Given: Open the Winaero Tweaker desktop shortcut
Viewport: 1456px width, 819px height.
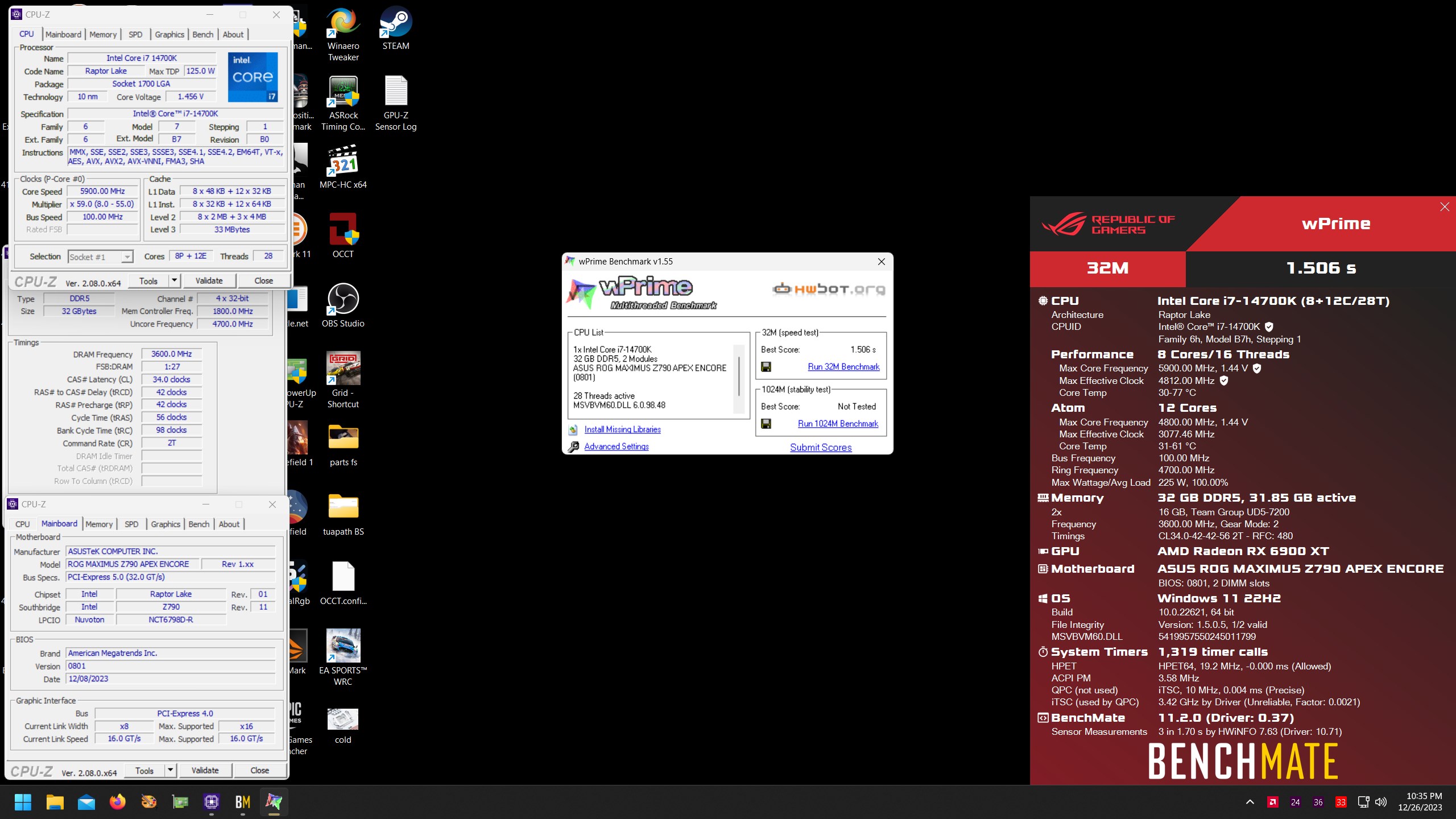Looking at the screenshot, I should tap(343, 35).
